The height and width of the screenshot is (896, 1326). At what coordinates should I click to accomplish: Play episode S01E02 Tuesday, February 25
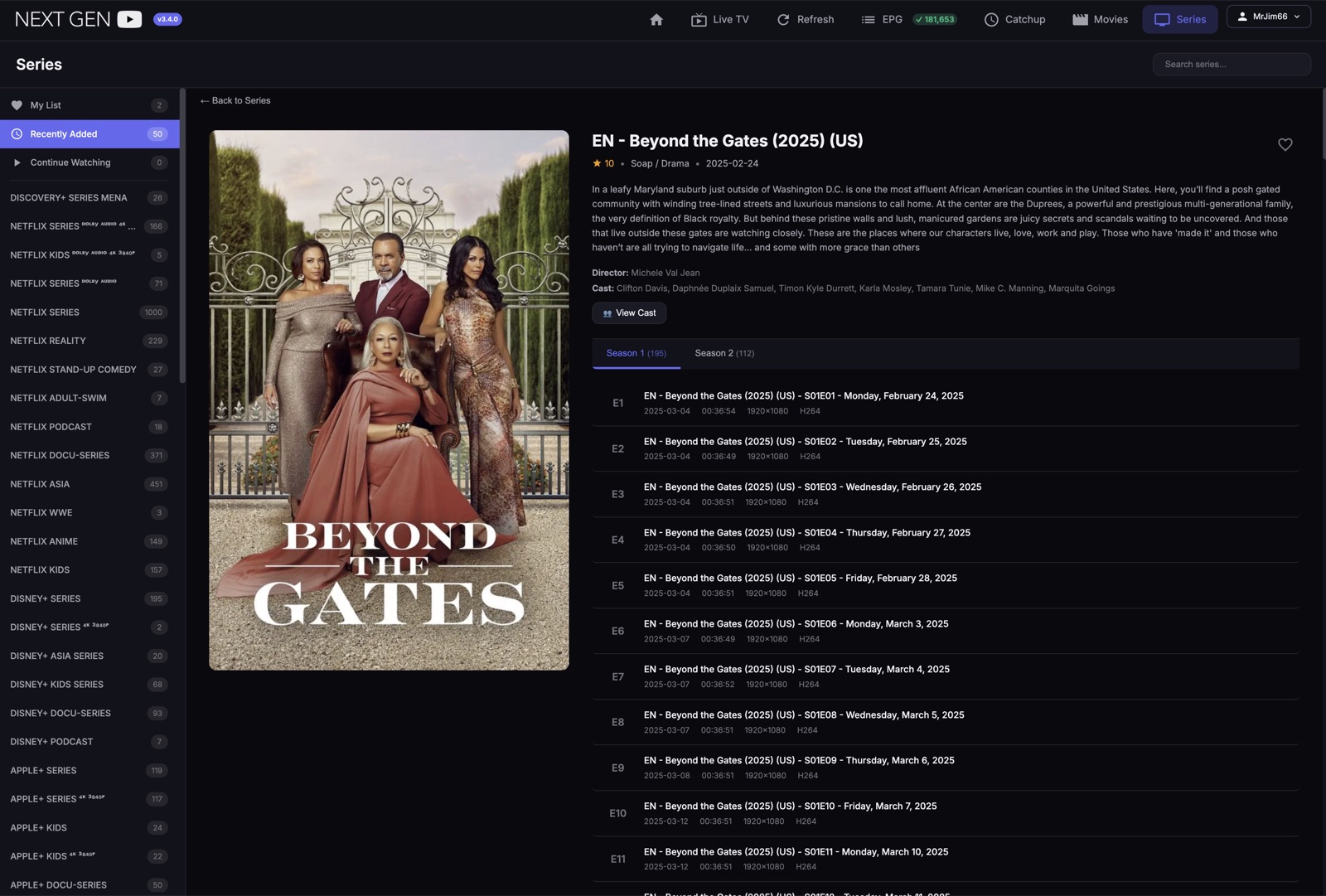click(x=946, y=448)
